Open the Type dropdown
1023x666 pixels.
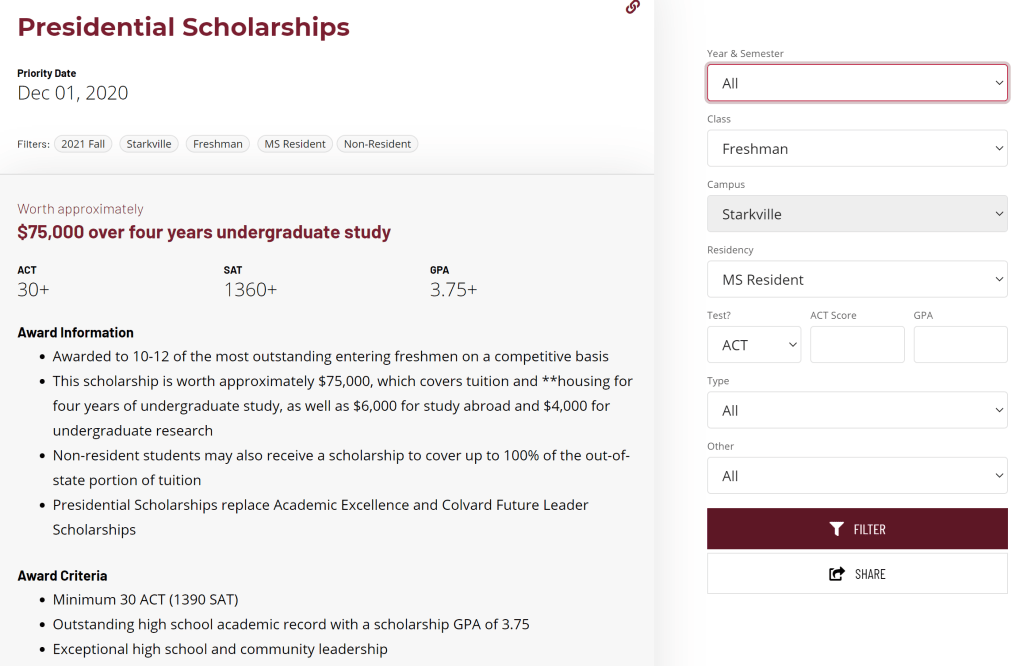point(857,411)
